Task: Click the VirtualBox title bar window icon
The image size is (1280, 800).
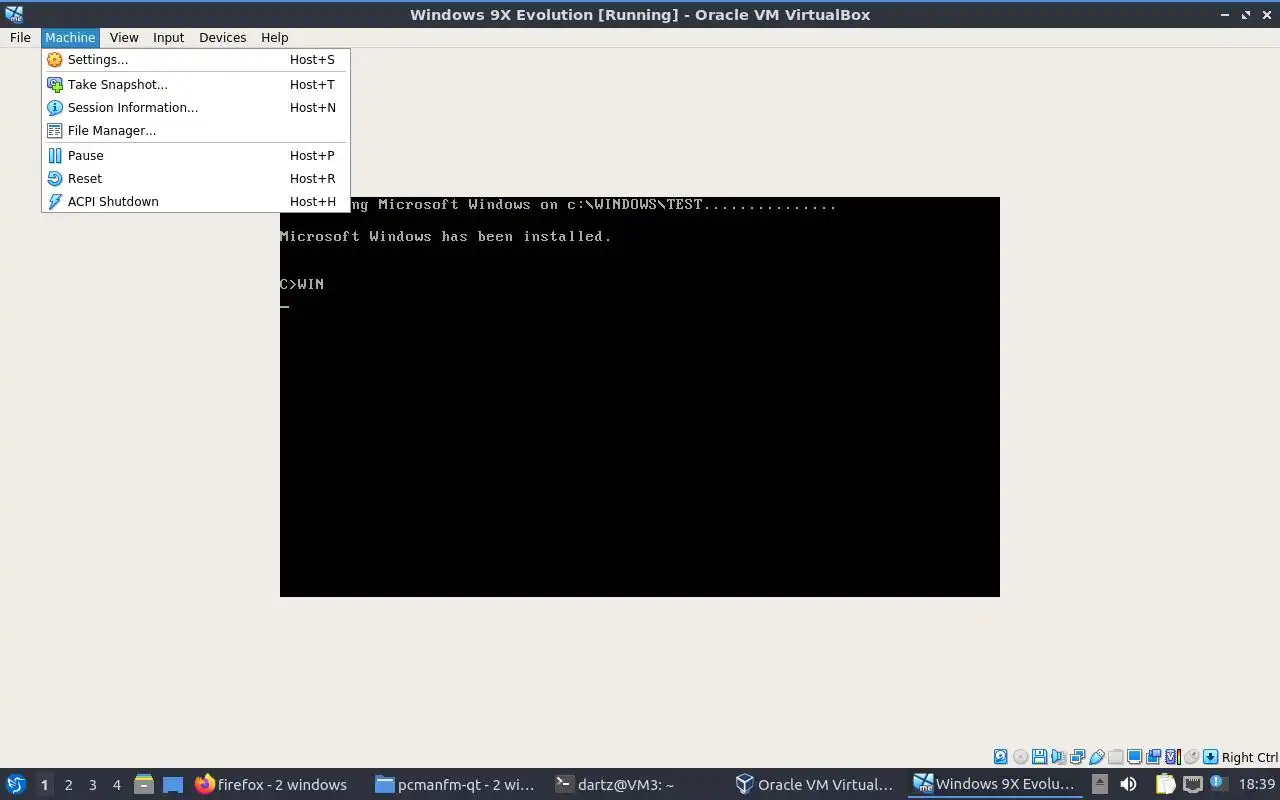Action: [13, 14]
